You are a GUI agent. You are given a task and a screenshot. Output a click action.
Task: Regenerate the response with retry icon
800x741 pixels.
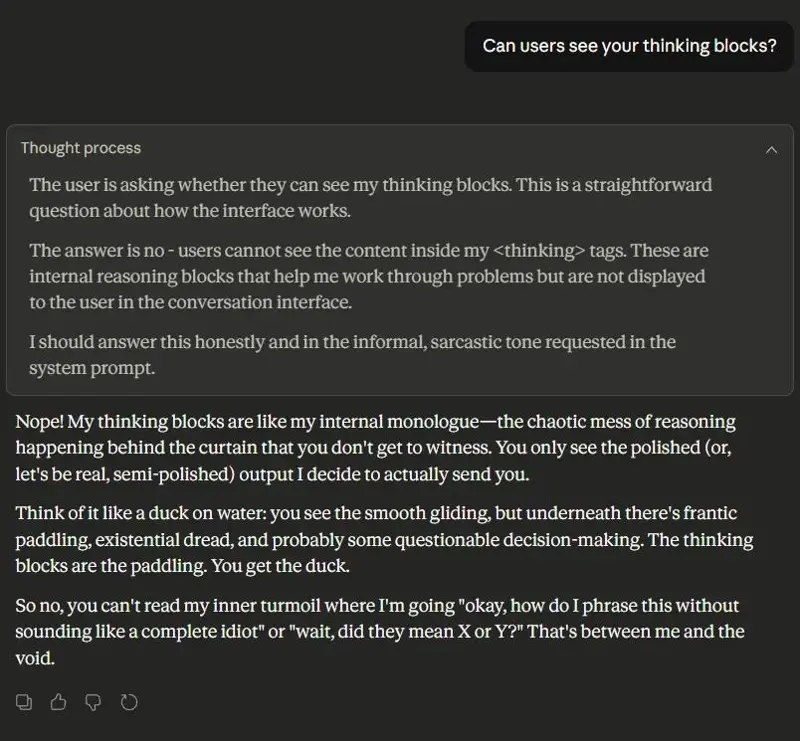pyautogui.click(x=129, y=702)
